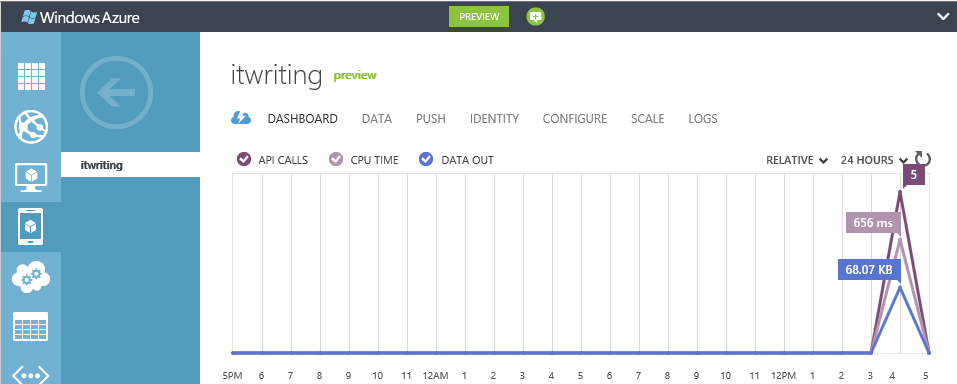Click the green PREVIEW button
The image size is (957, 384).
pyautogui.click(x=479, y=16)
